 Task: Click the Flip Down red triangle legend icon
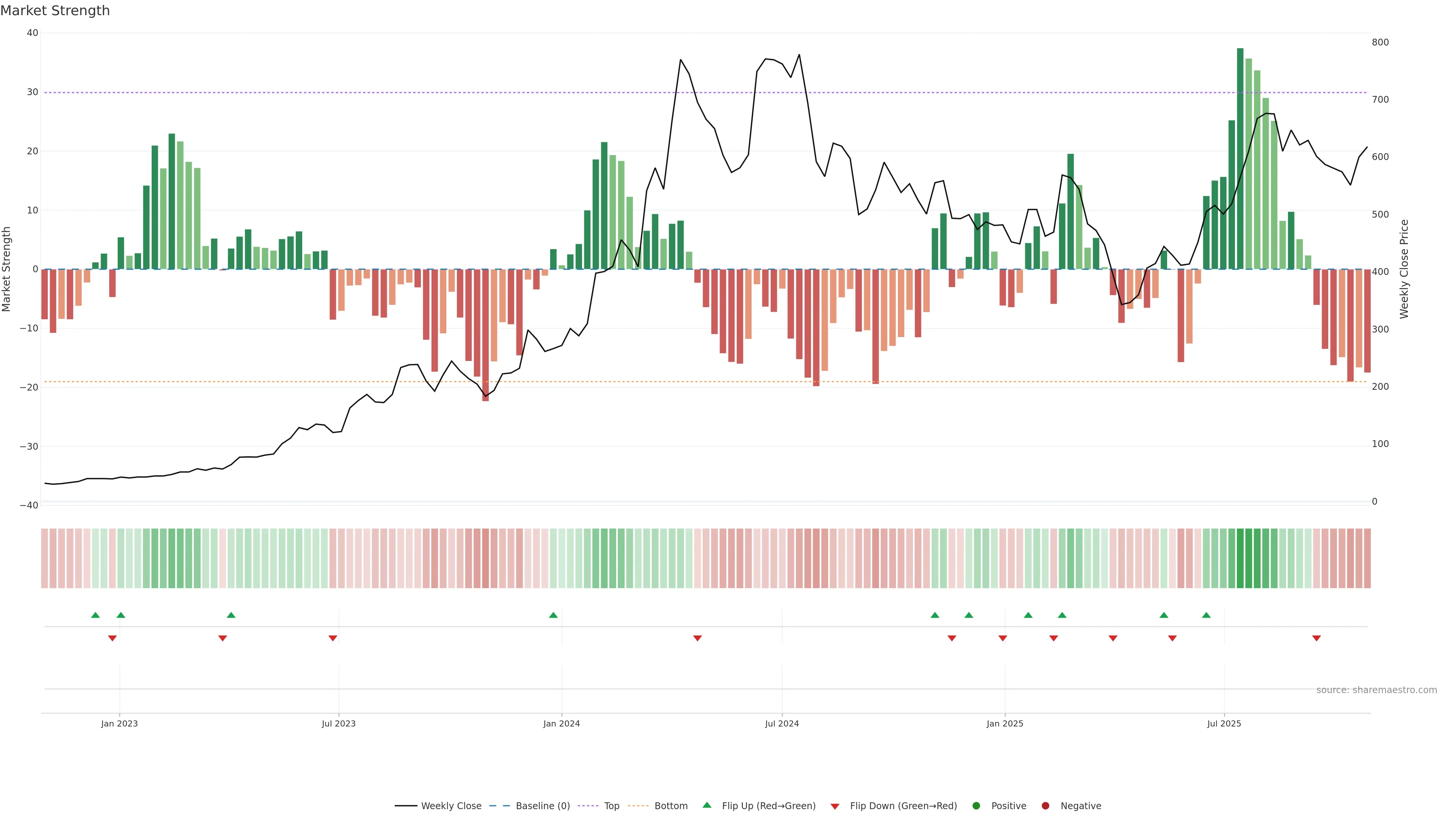click(835, 806)
